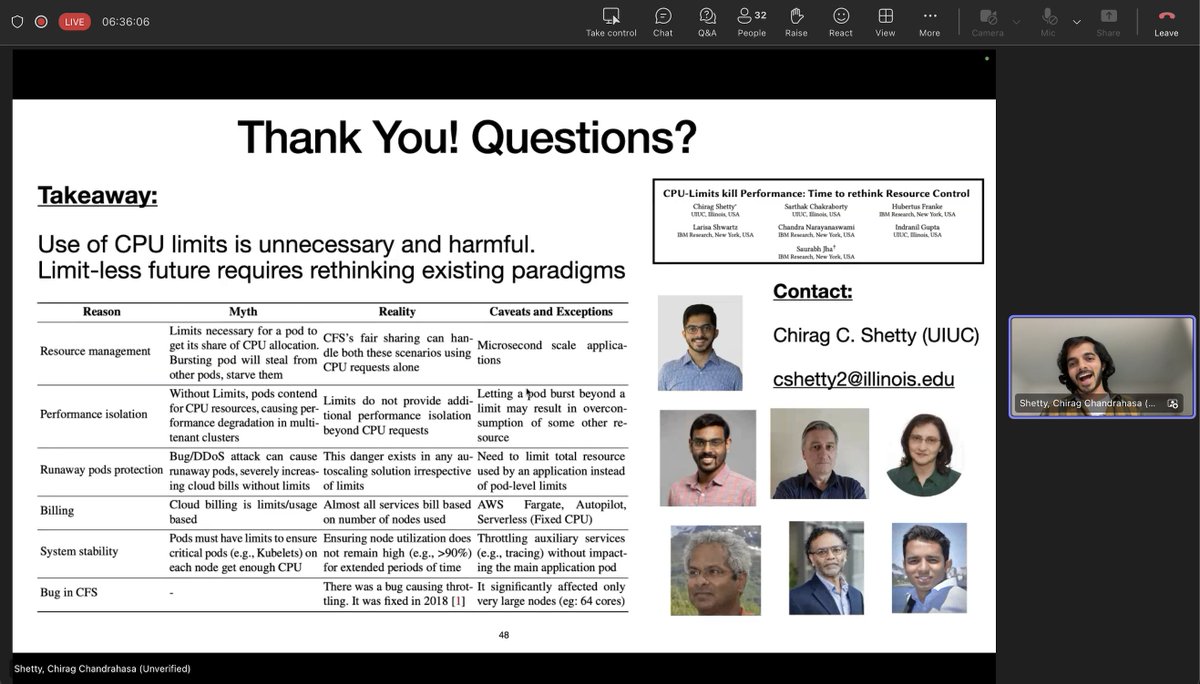Click the author name Hubertus Franke
The height and width of the screenshot is (684, 1200).
pos(917,207)
